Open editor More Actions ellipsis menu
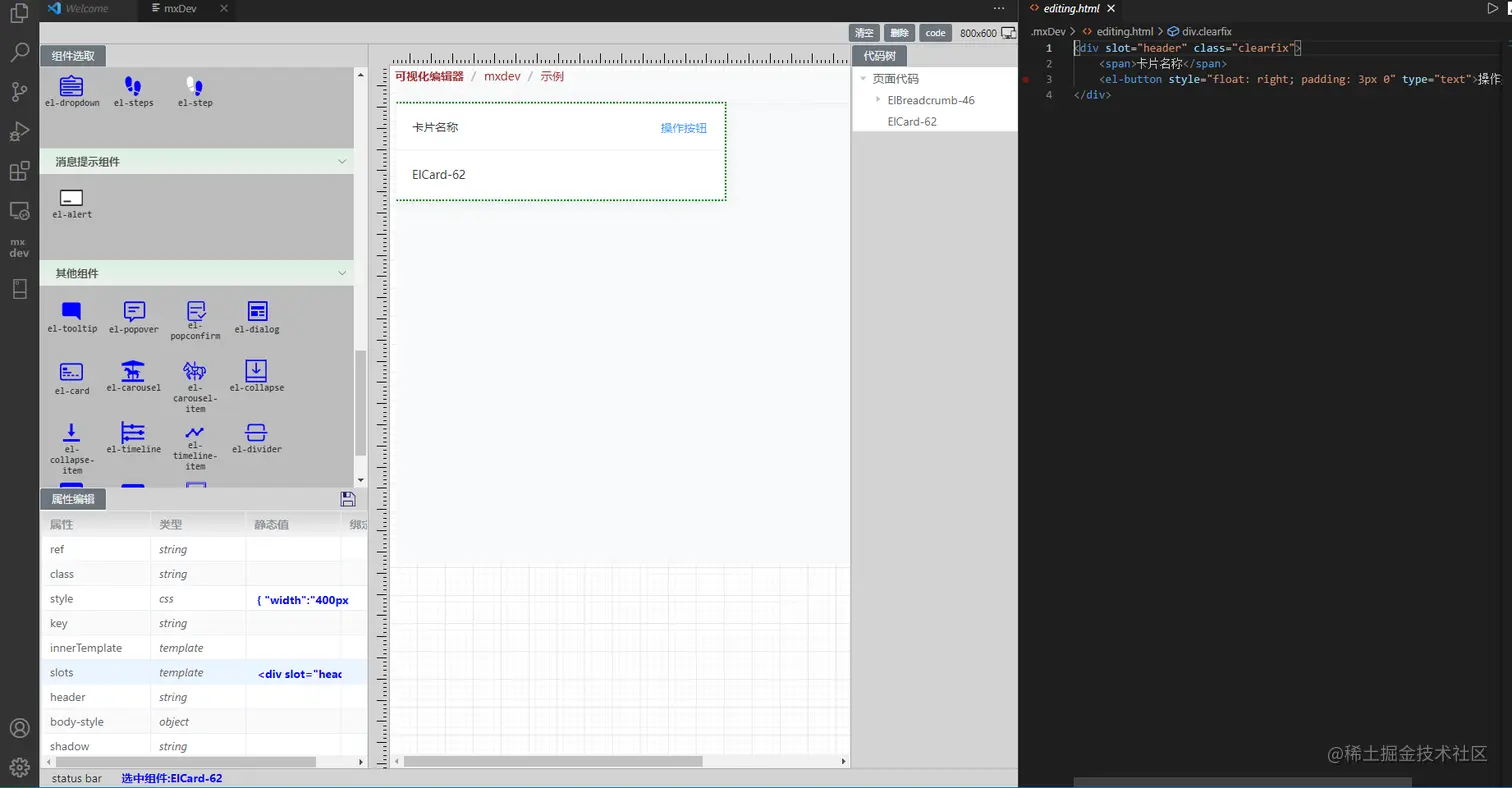This screenshot has width=1512, height=788. click(x=998, y=8)
